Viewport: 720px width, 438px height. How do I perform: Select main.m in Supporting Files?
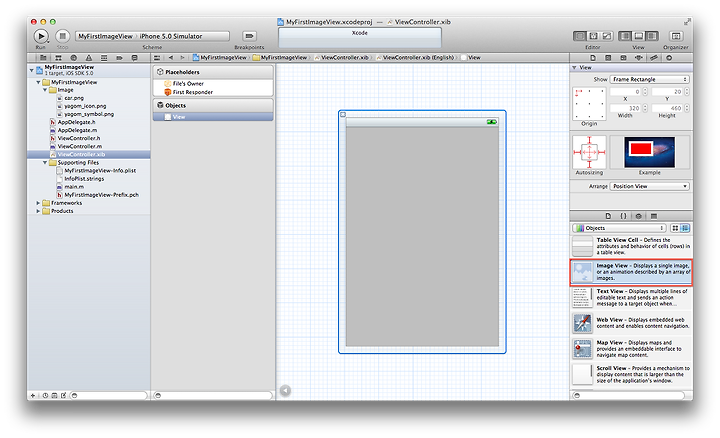click(x=74, y=187)
